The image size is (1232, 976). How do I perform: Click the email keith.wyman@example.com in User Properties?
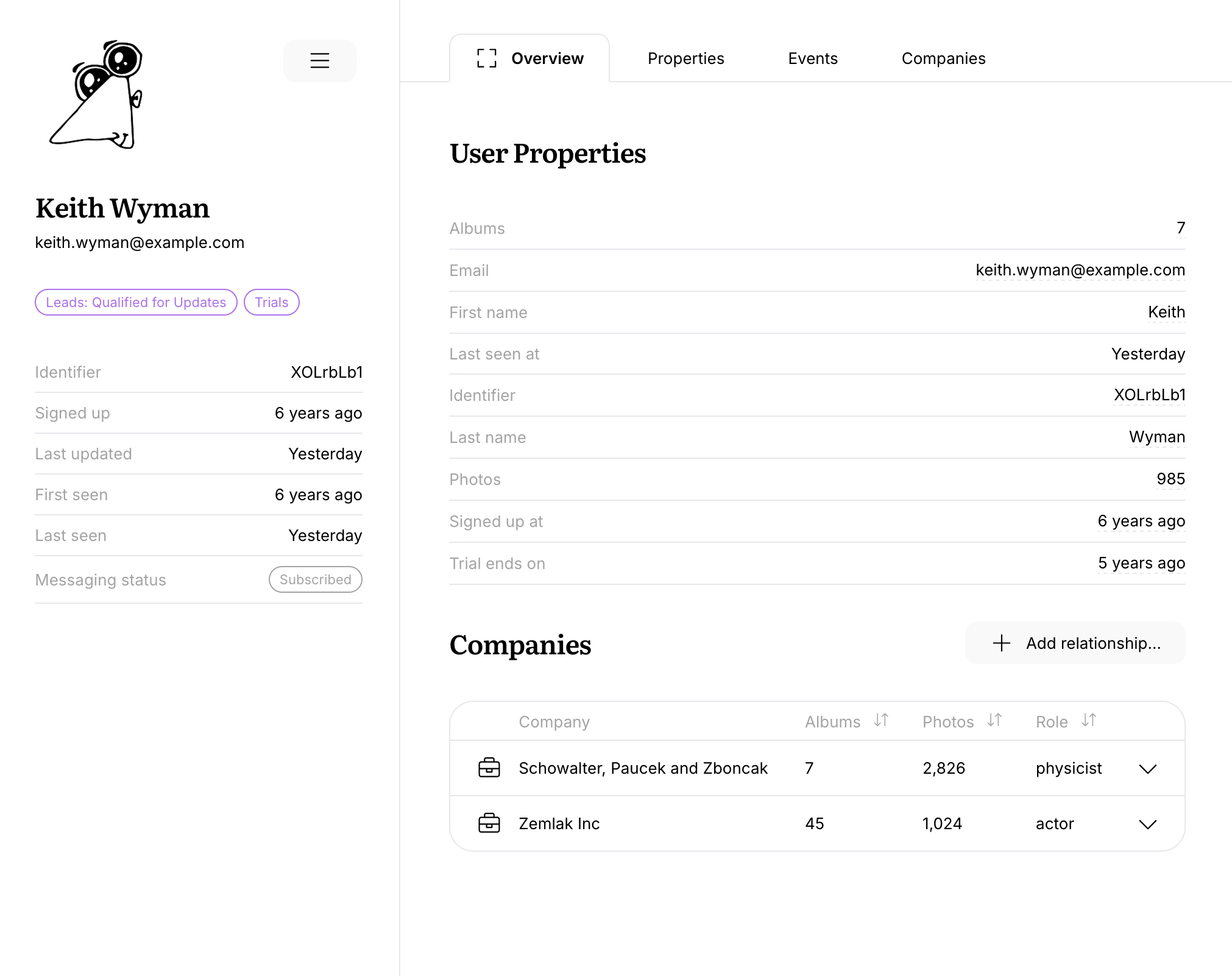(x=1080, y=270)
